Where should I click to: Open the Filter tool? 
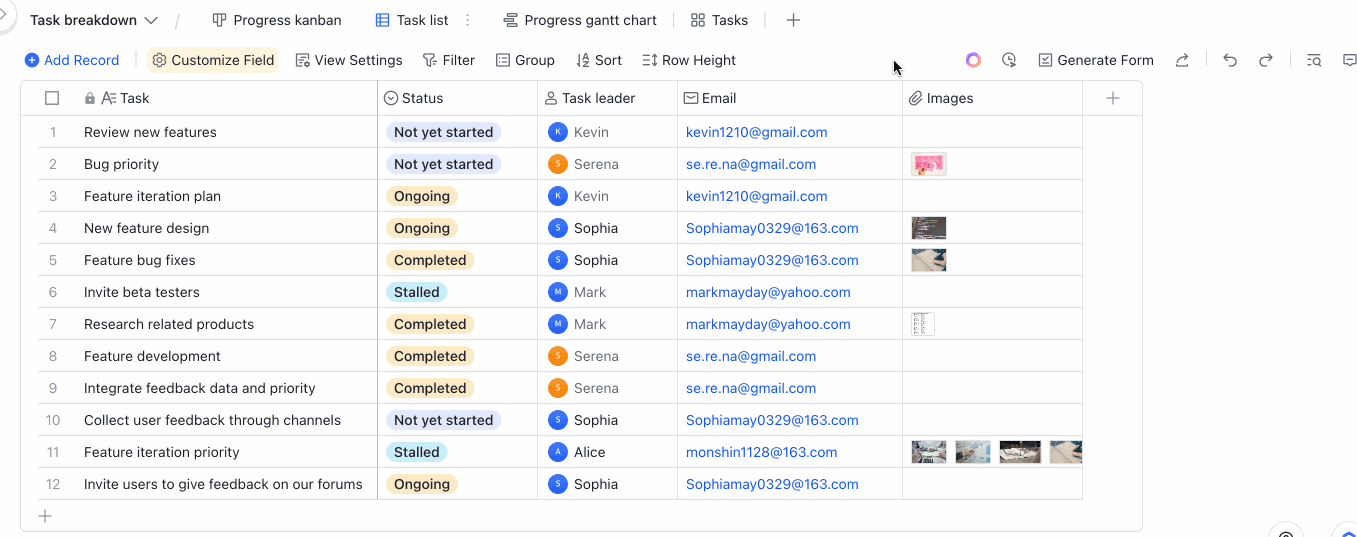click(x=449, y=60)
